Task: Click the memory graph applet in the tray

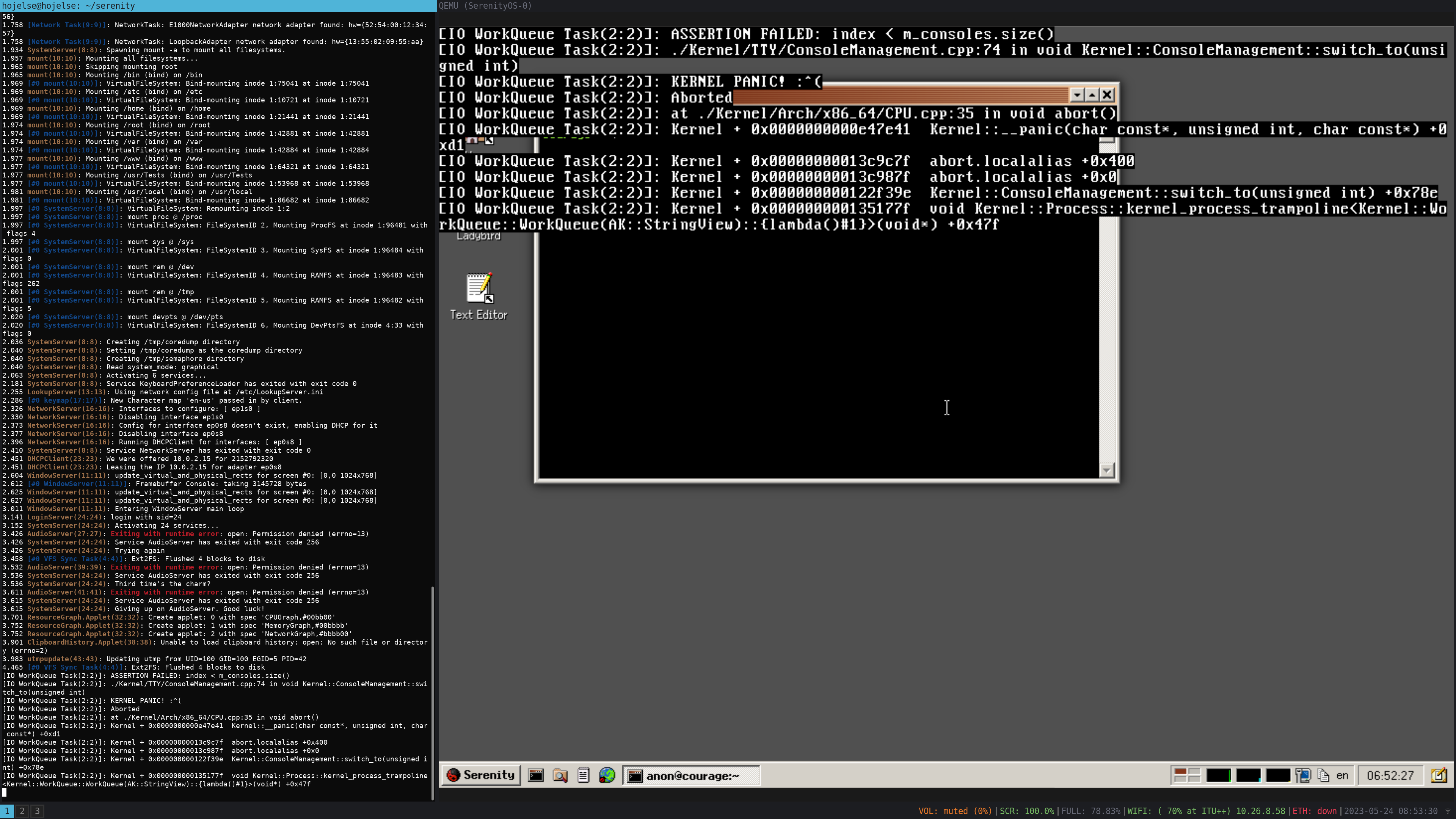Action: point(1249,775)
